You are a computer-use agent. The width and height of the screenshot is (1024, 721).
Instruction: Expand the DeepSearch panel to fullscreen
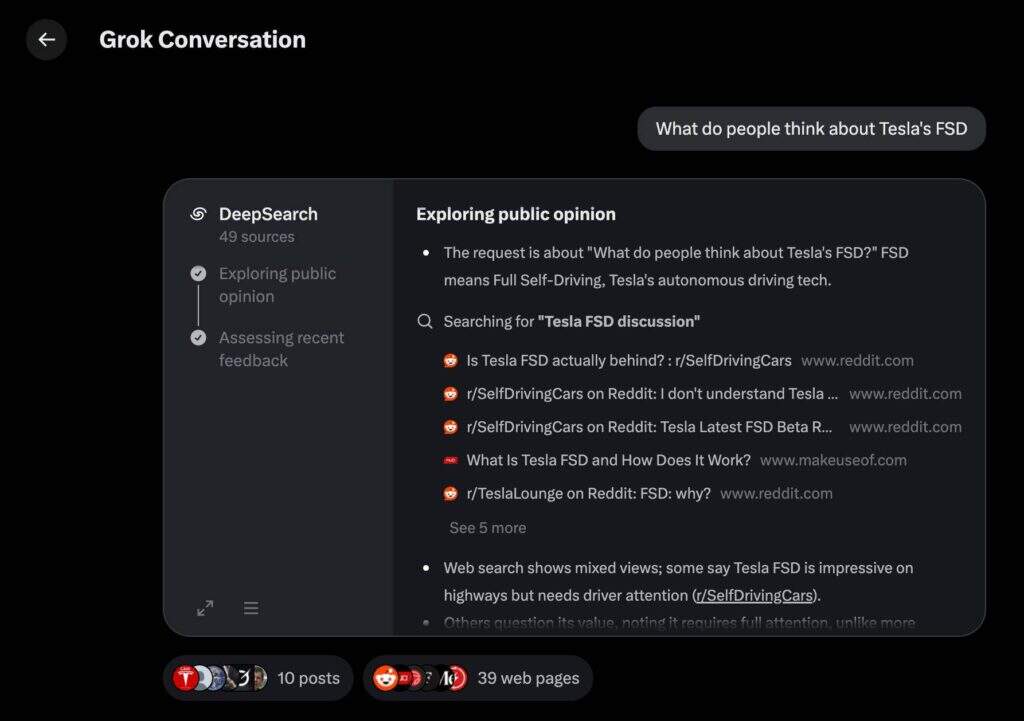pos(205,608)
